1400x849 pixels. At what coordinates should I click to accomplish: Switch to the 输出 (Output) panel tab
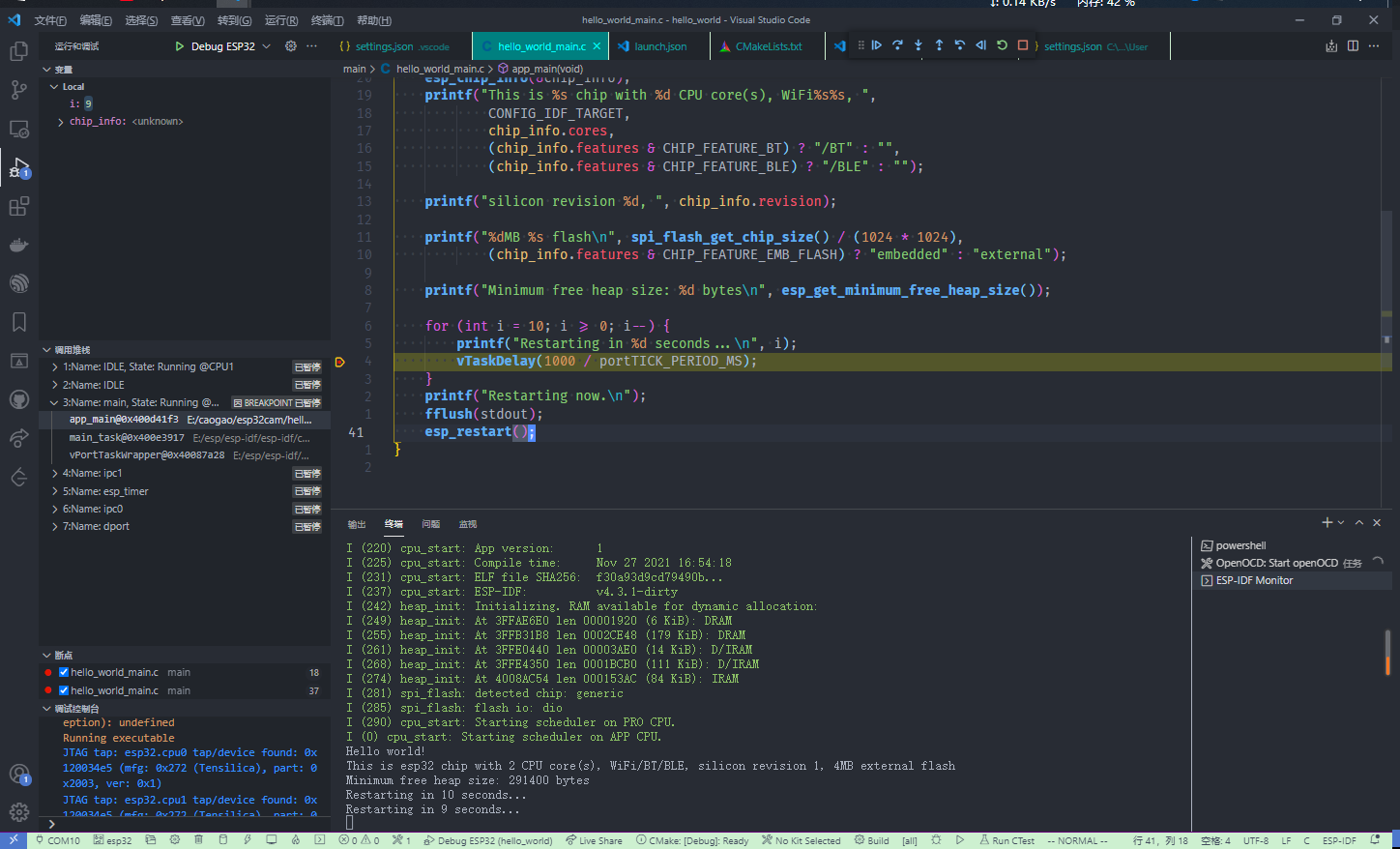(357, 524)
